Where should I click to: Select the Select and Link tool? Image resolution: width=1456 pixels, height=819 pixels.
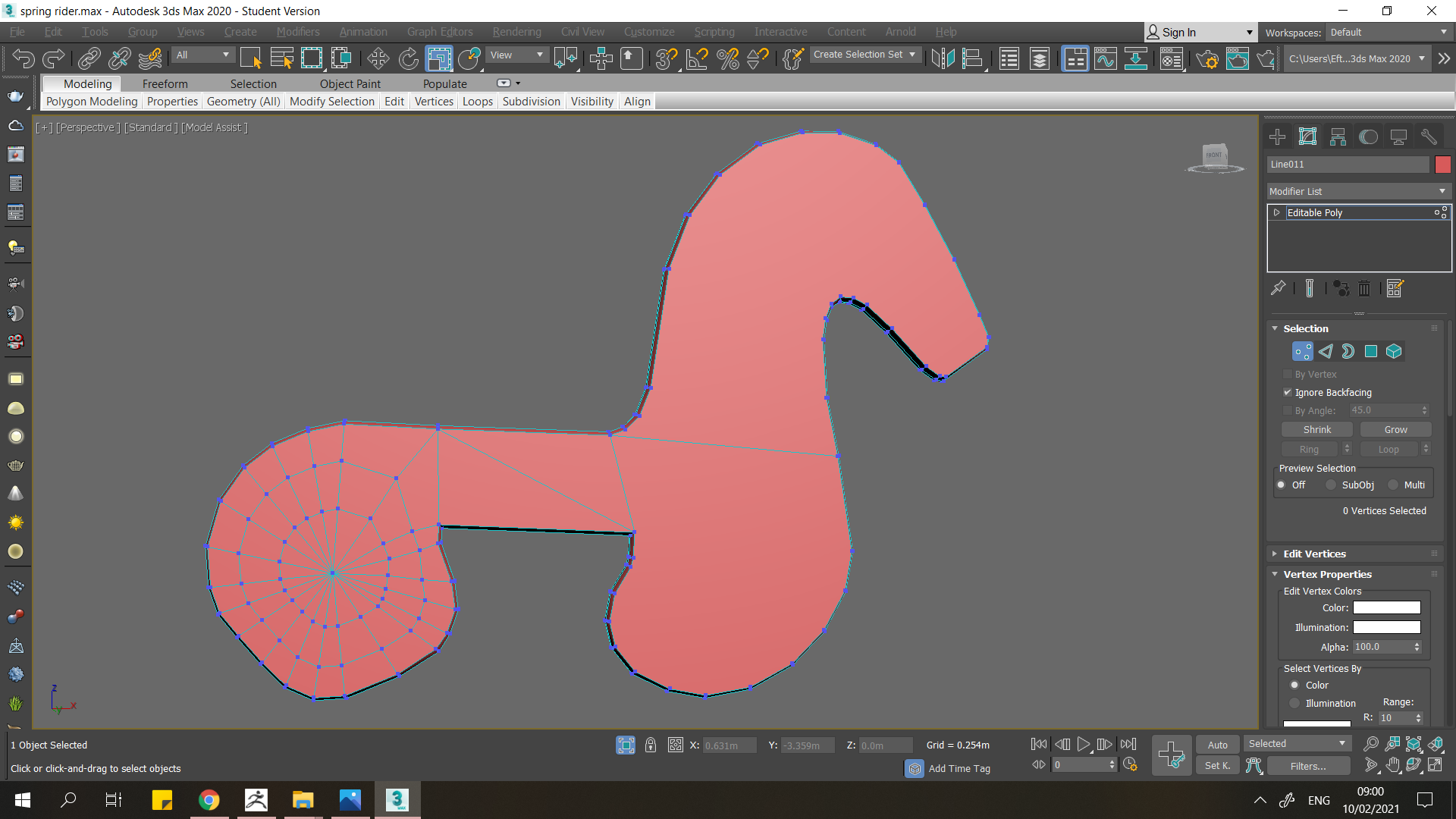(89, 58)
